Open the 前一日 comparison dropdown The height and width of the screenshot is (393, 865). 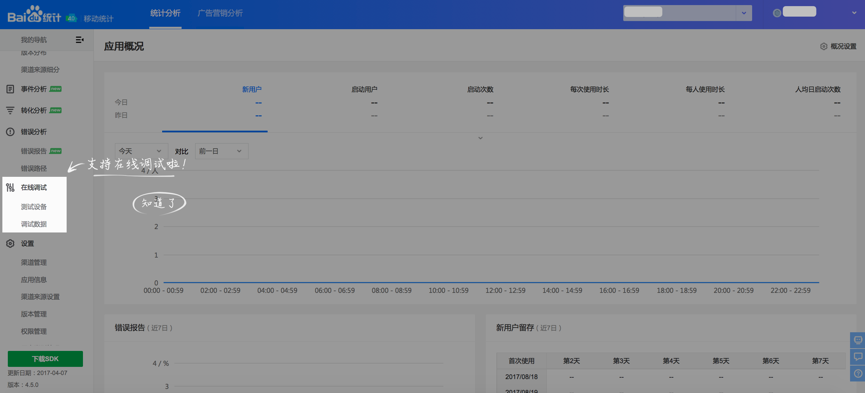tap(222, 151)
